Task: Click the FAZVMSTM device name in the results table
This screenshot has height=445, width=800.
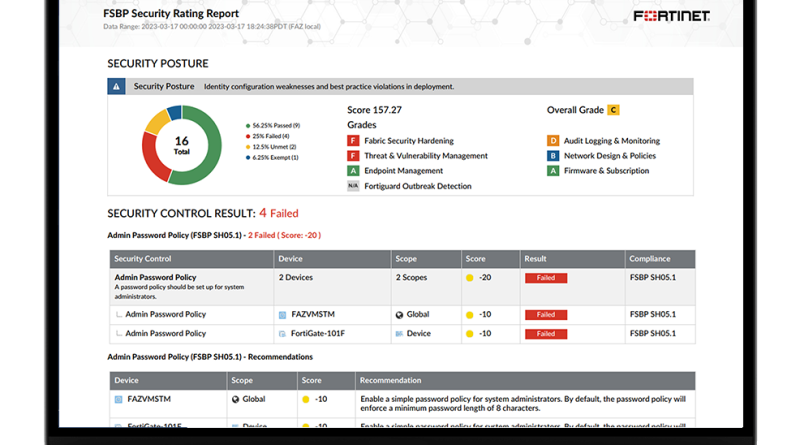Action: click(313, 314)
